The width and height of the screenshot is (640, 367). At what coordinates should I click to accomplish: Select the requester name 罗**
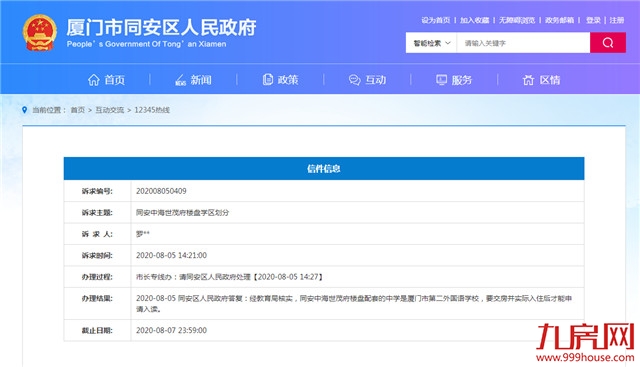(x=143, y=234)
